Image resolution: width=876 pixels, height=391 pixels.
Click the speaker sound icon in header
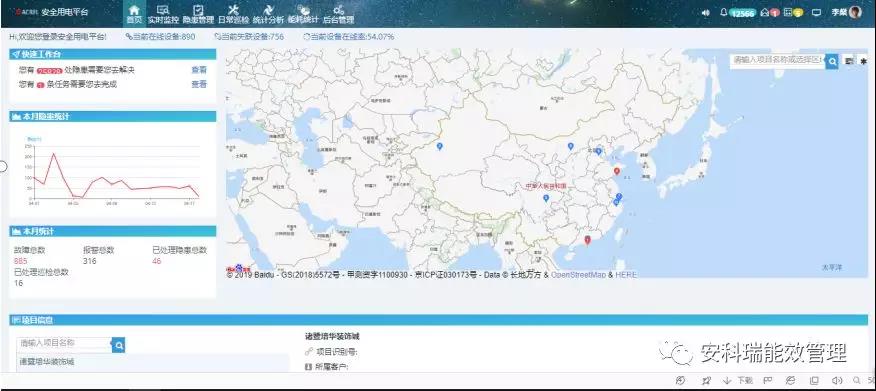coord(706,12)
